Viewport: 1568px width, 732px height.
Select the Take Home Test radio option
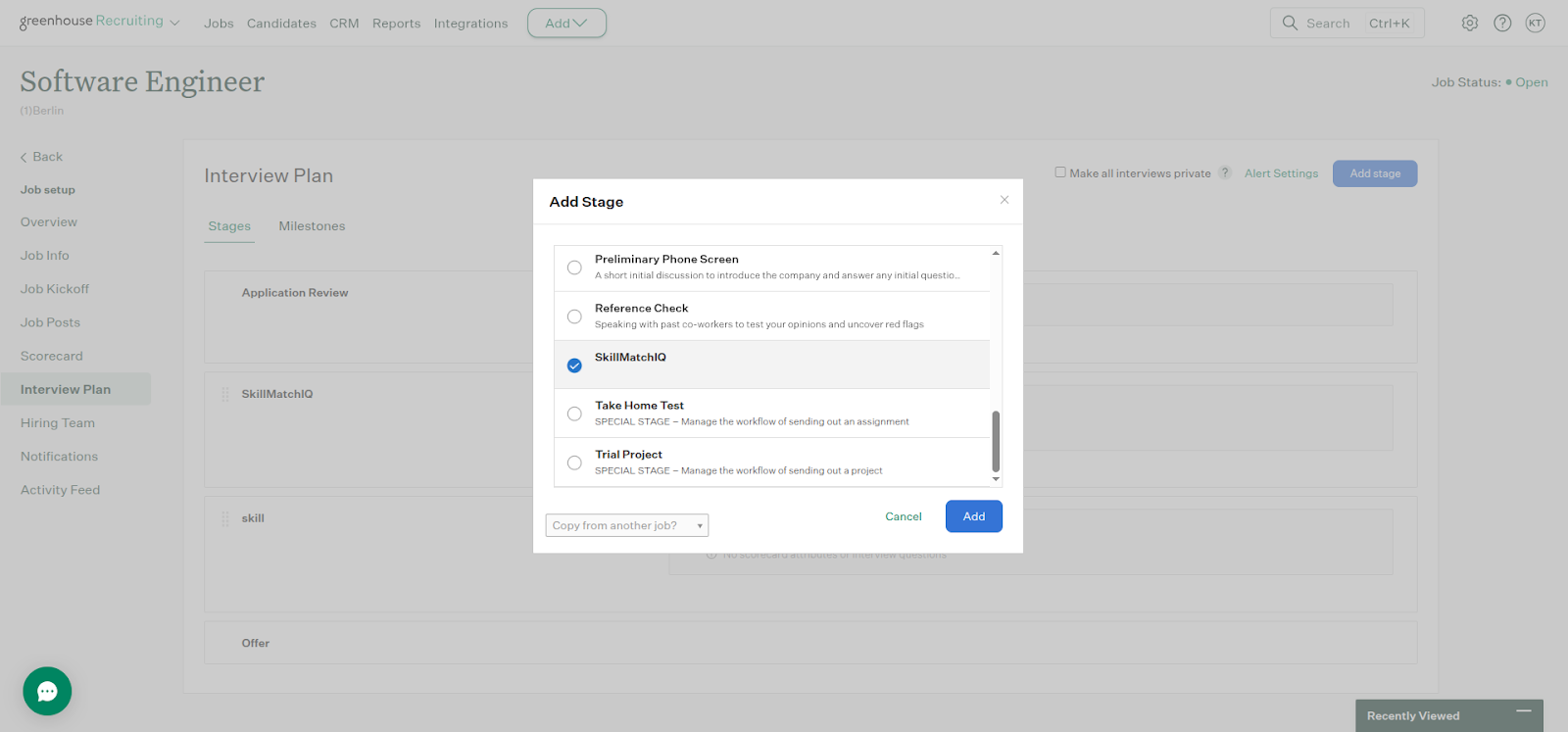(x=574, y=414)
